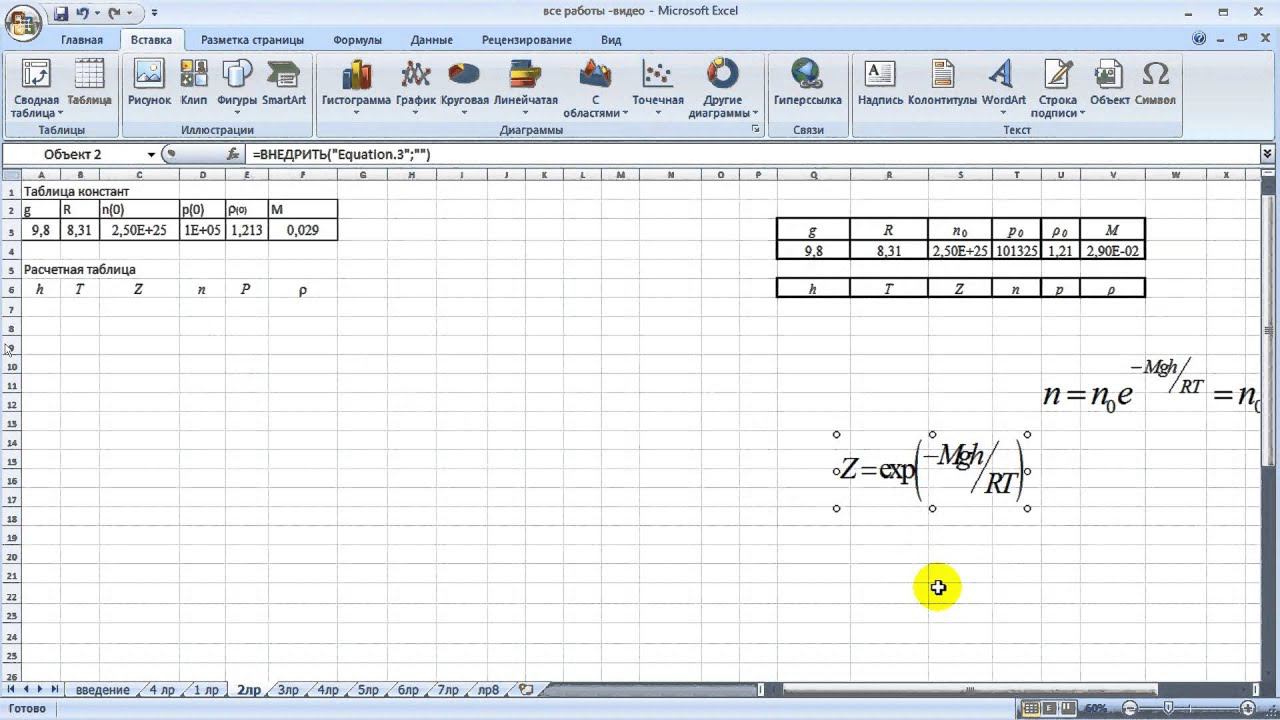Expand the formula bar
The height and width of the screenshot is (720, 1280).
pyautogui.click(x=1268, y=154)
